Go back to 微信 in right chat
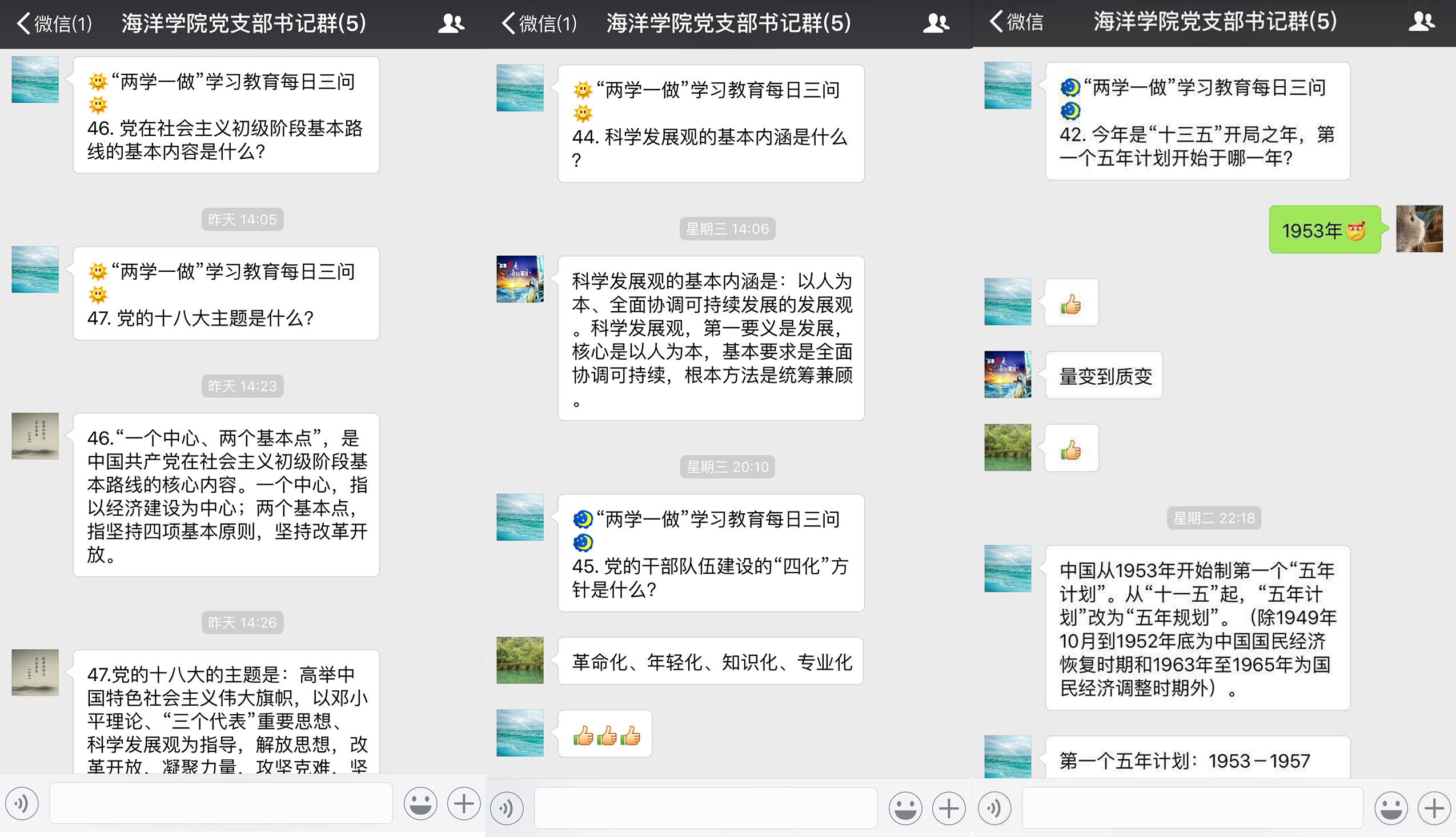 1016,22
